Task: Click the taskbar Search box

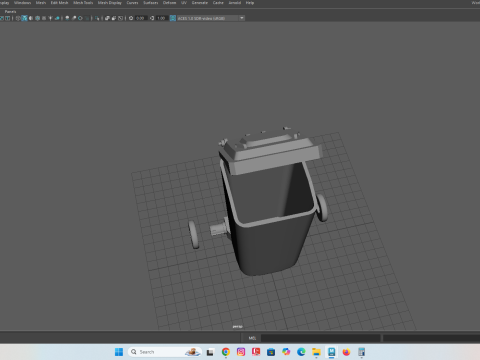Action: 165,352
